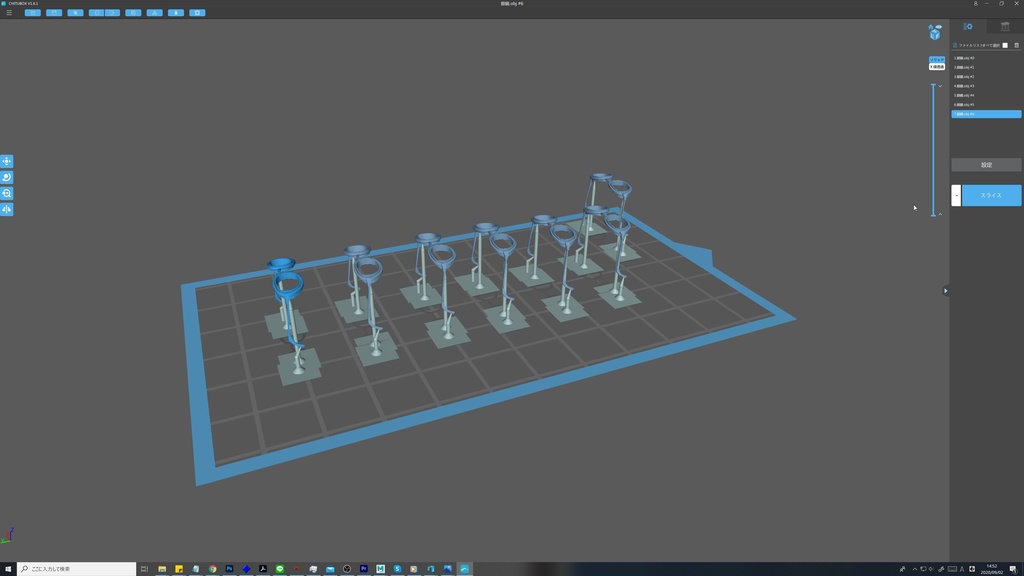Click the layer slider bottom chevron
1024x576 pixels.
[940, 214]
